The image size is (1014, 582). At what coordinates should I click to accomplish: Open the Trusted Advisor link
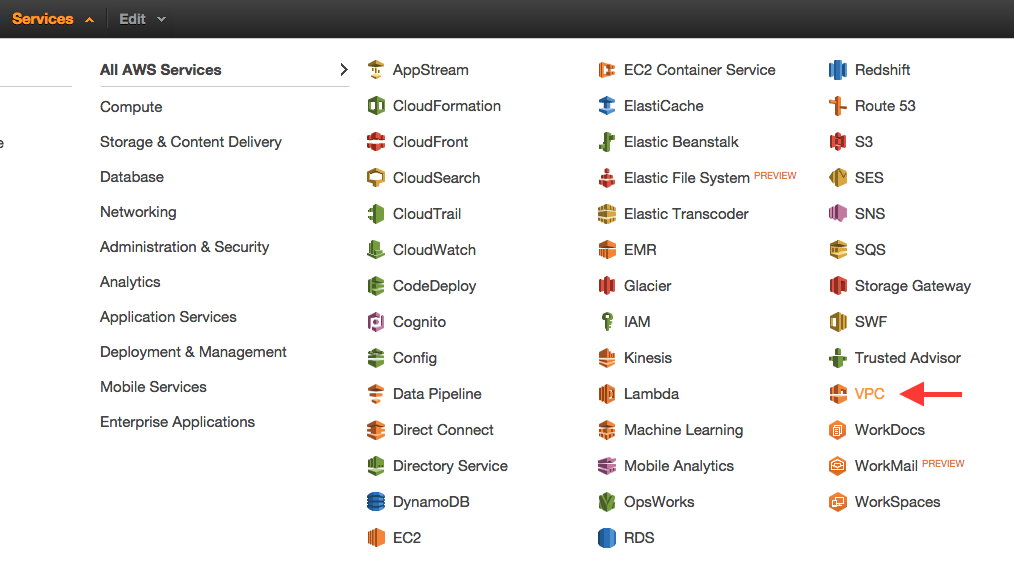907,358
